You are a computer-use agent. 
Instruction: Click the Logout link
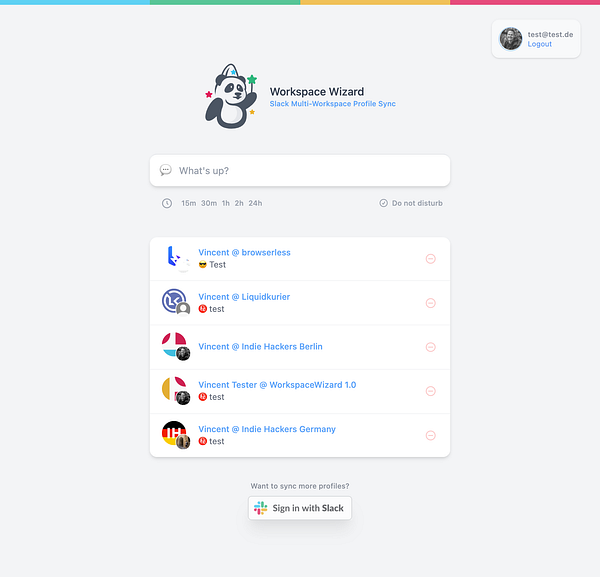click(540, 44)
